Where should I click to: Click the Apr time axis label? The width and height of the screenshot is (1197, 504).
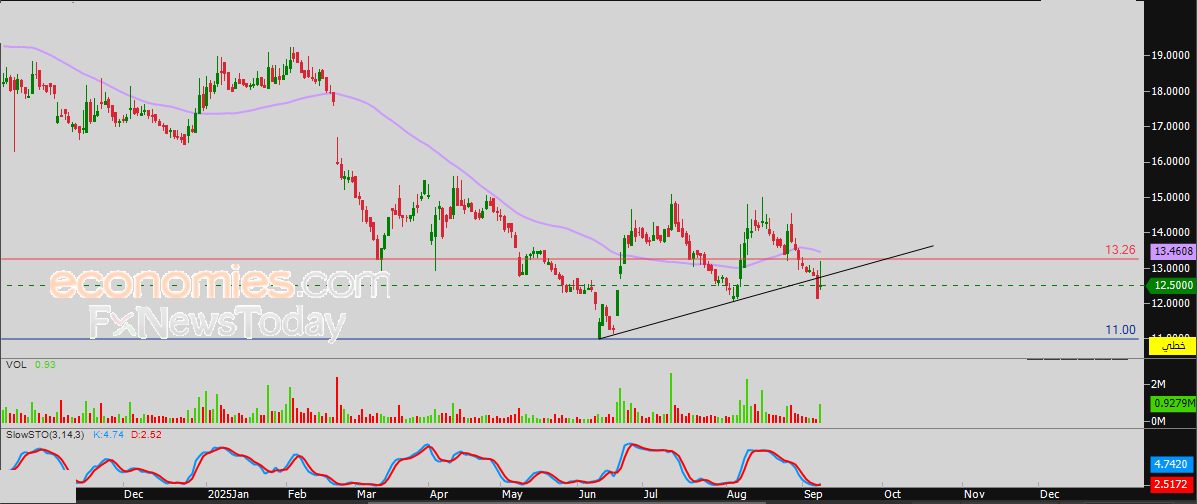[x=438, y=495]
